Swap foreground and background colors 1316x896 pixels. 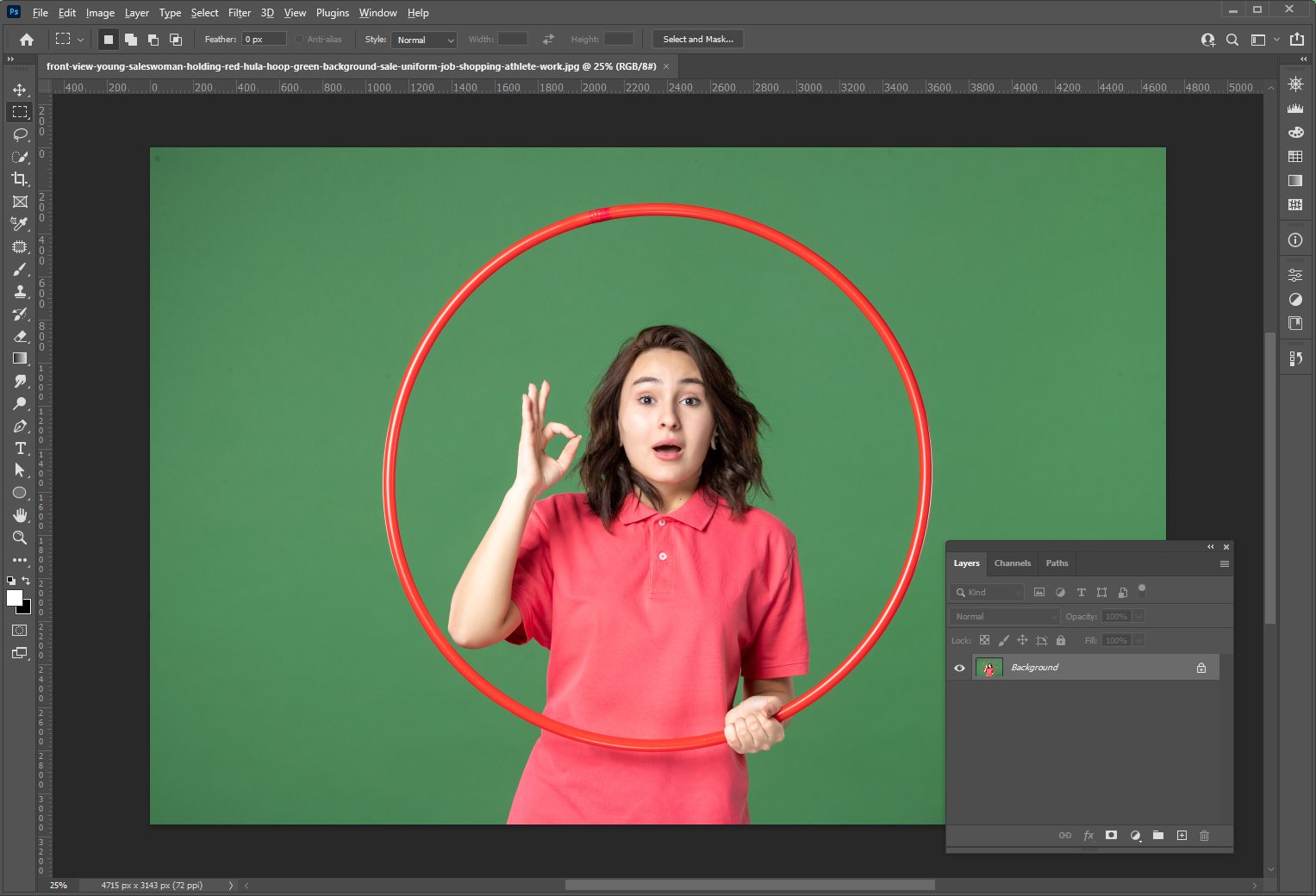click(26, 581)
